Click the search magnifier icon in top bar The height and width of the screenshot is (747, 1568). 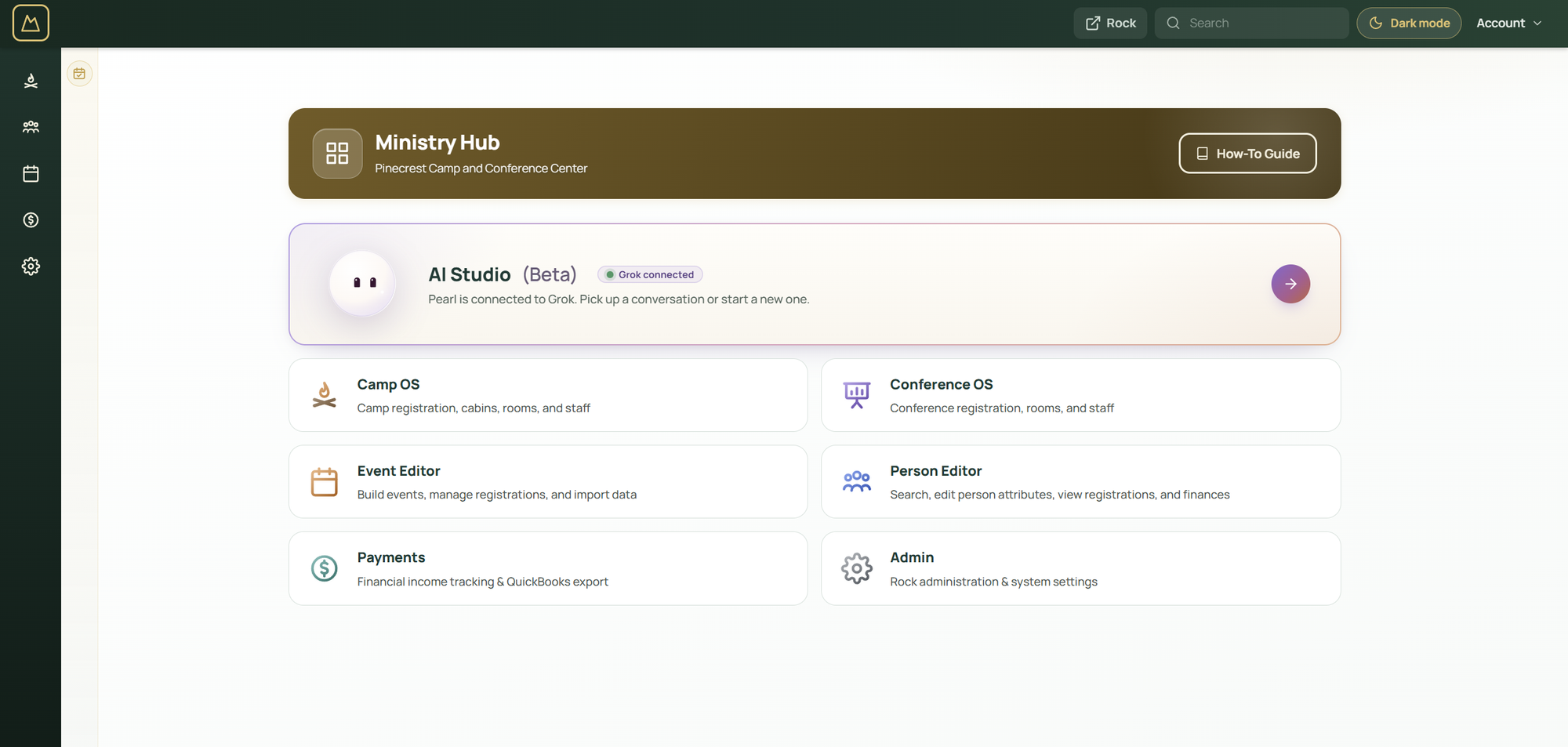pyautogui.click(x=1173, y=23)
